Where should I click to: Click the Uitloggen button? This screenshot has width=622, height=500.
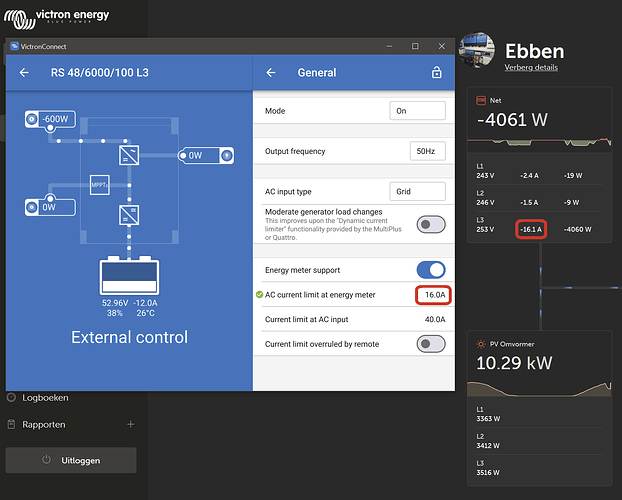pos(71,460)
